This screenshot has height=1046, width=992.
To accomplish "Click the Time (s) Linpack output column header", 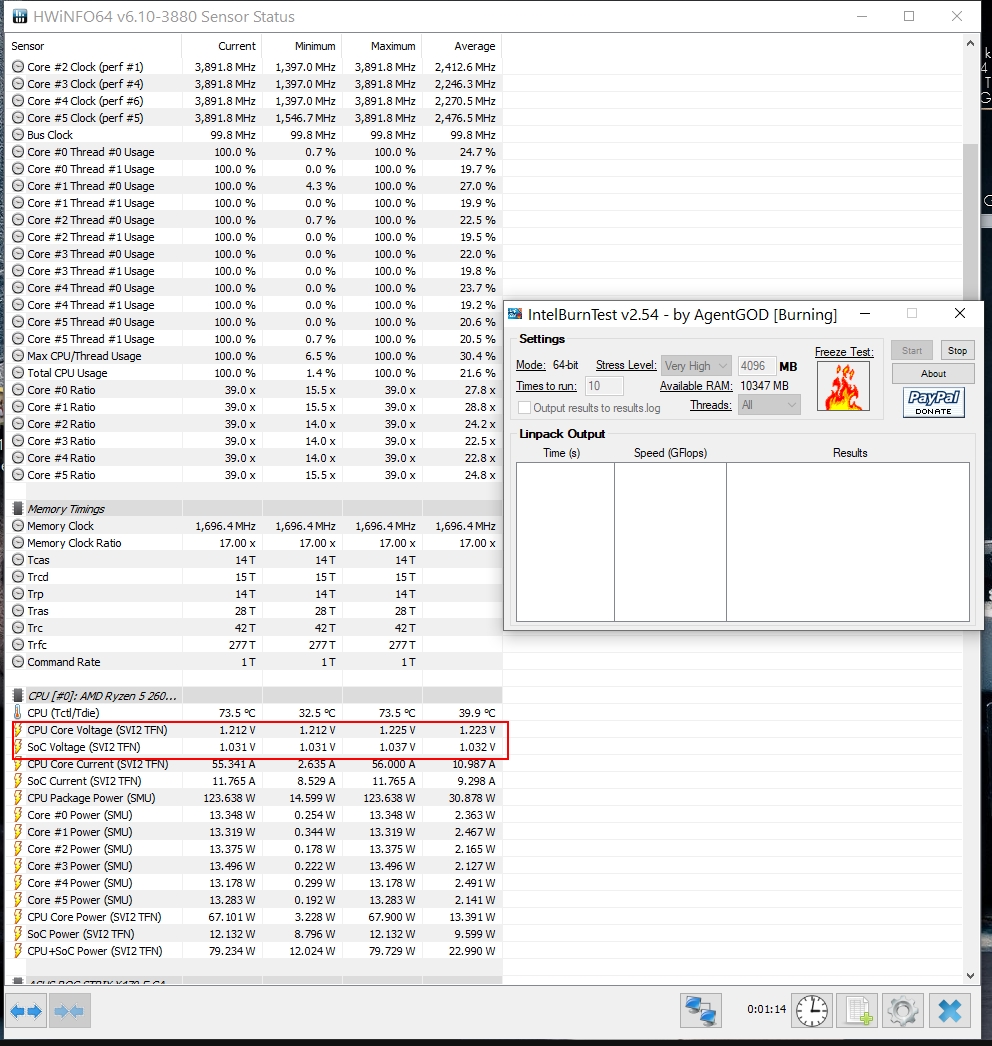I will [x=562, y=453].
